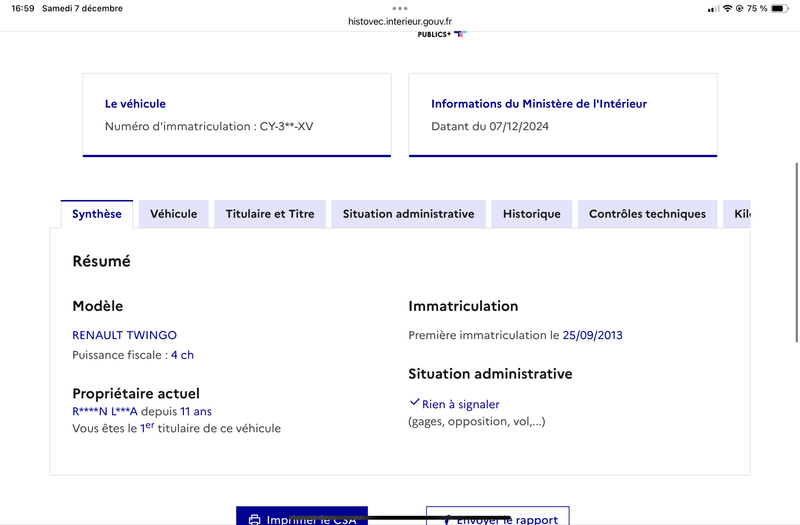Click the (gages, opposition, vol,...) text
800x525 pixels.
click(x=477, y=421)
